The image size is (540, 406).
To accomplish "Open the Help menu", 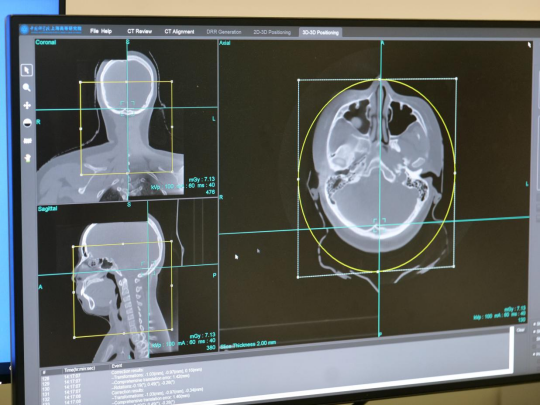I will click(x=106, y=31).
